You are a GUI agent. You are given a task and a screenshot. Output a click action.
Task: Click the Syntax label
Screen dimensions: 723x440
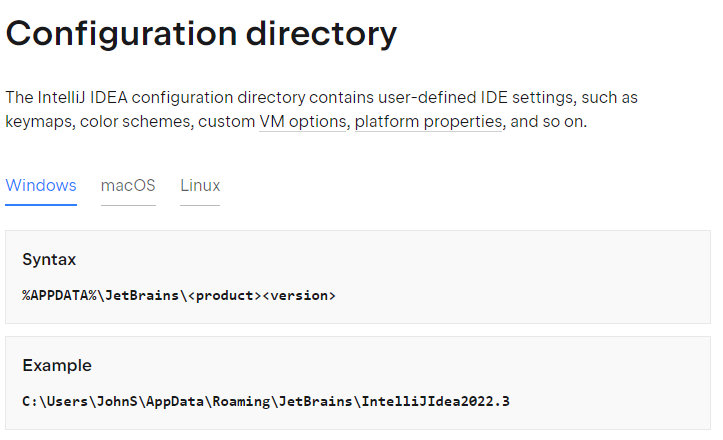point(49,260)
